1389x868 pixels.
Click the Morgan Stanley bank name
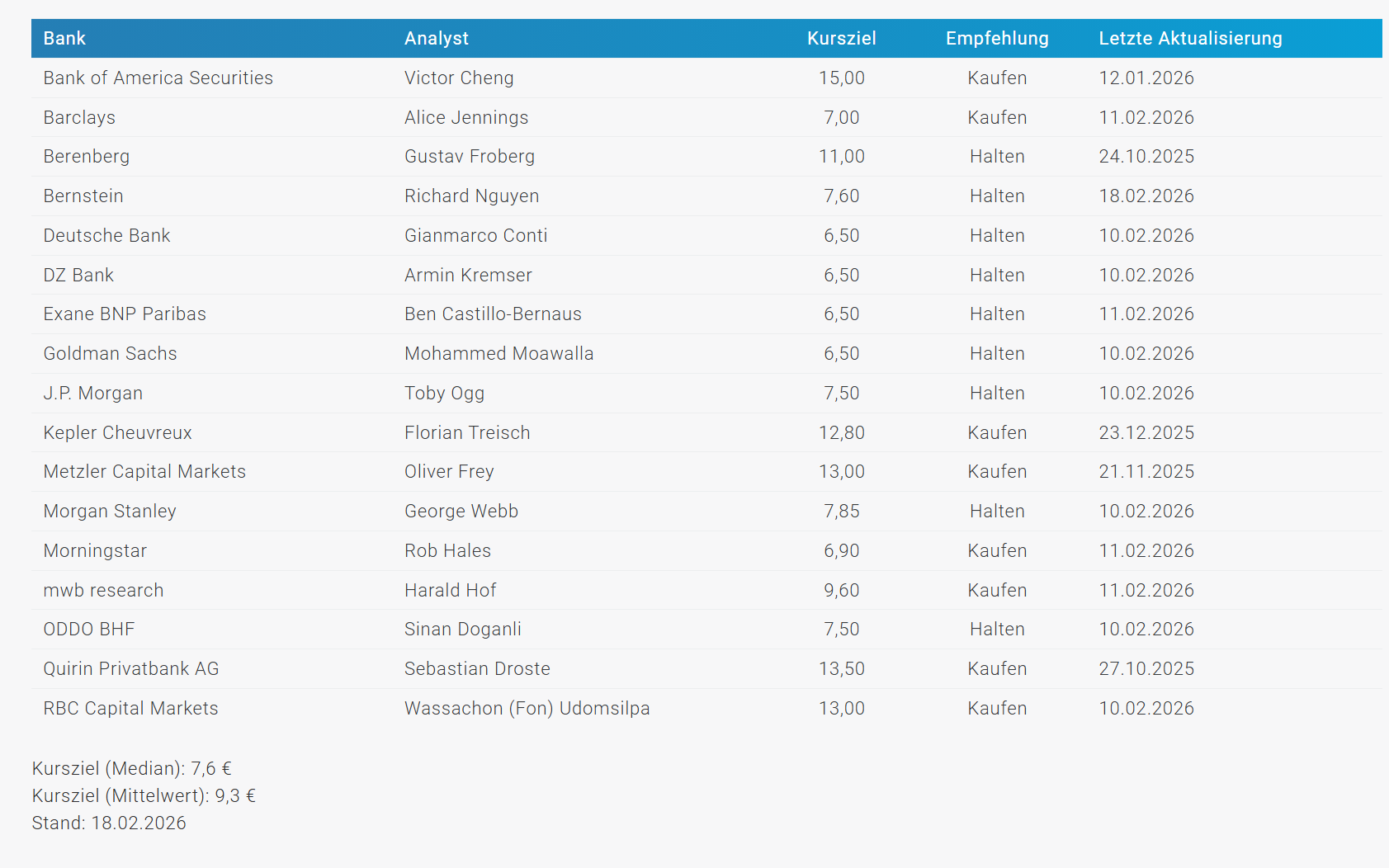click(110, 512)
